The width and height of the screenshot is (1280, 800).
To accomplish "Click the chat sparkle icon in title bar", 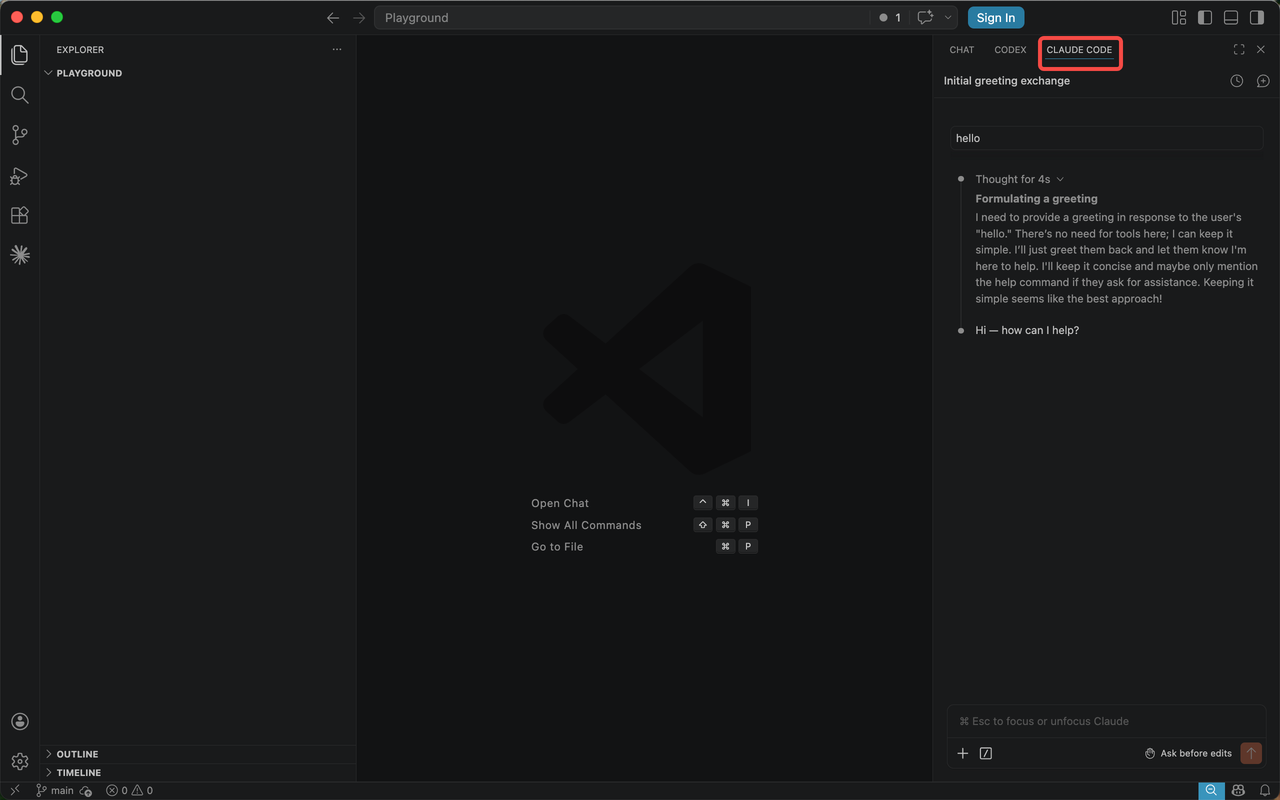I will 925,18.
